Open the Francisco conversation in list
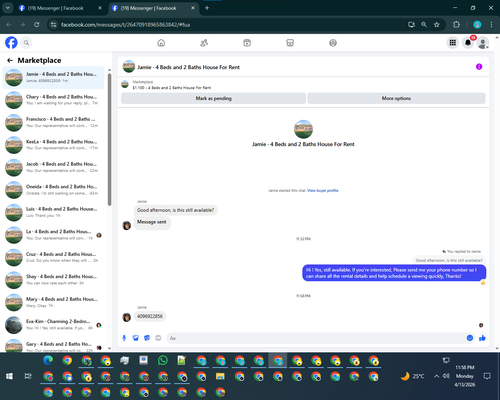 [x=53, y=122]
